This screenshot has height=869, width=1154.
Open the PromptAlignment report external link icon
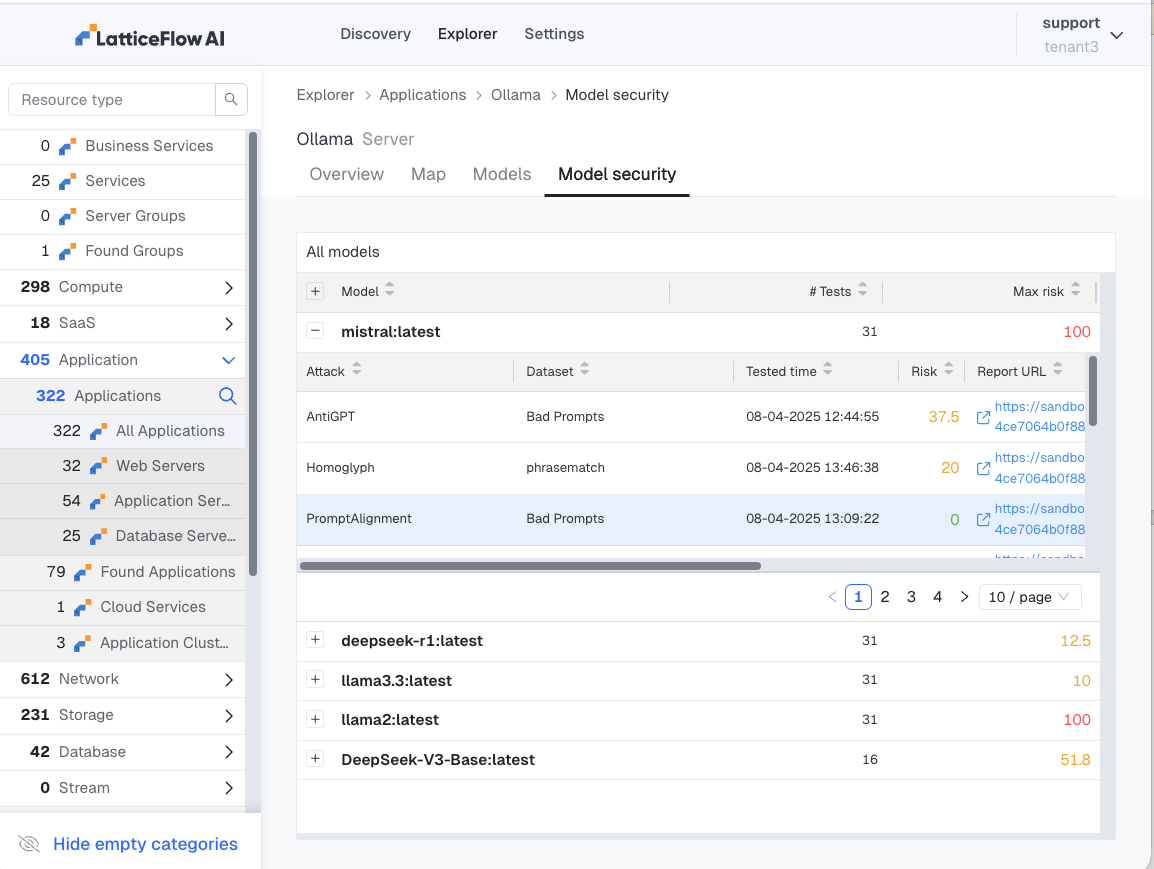pos(983,519)
